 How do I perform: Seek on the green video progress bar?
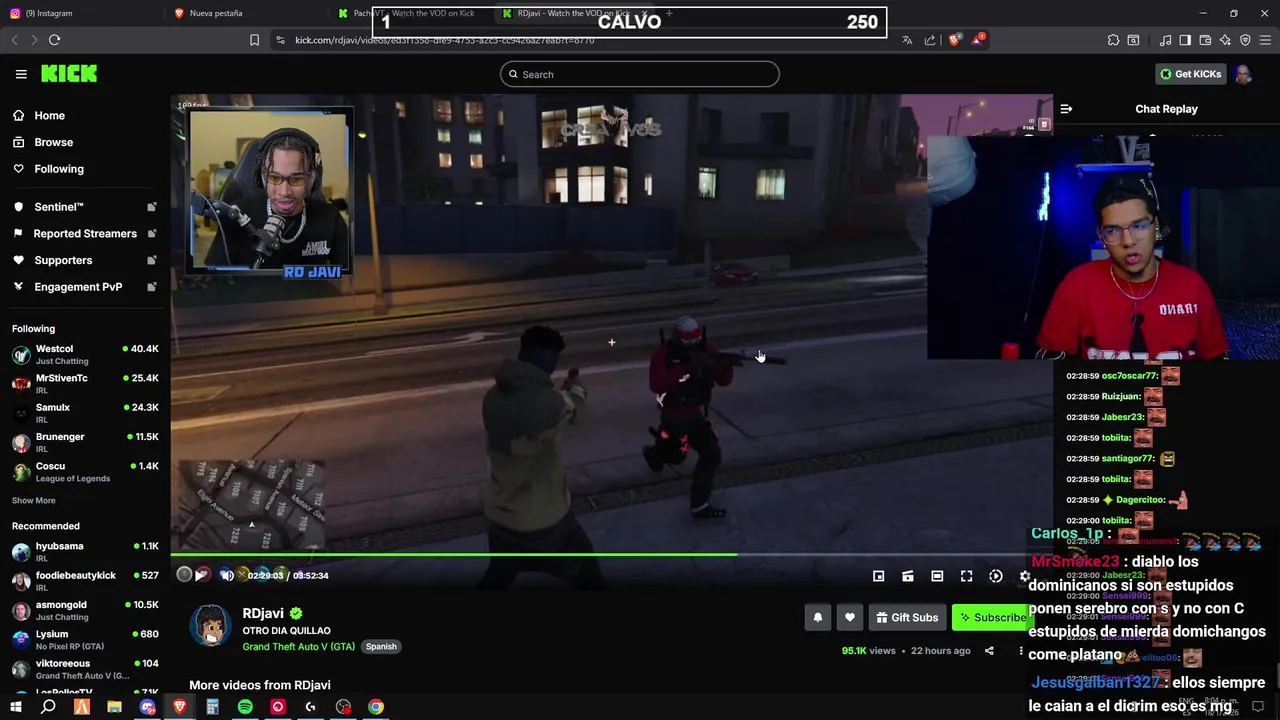click(x=611, y=554)
